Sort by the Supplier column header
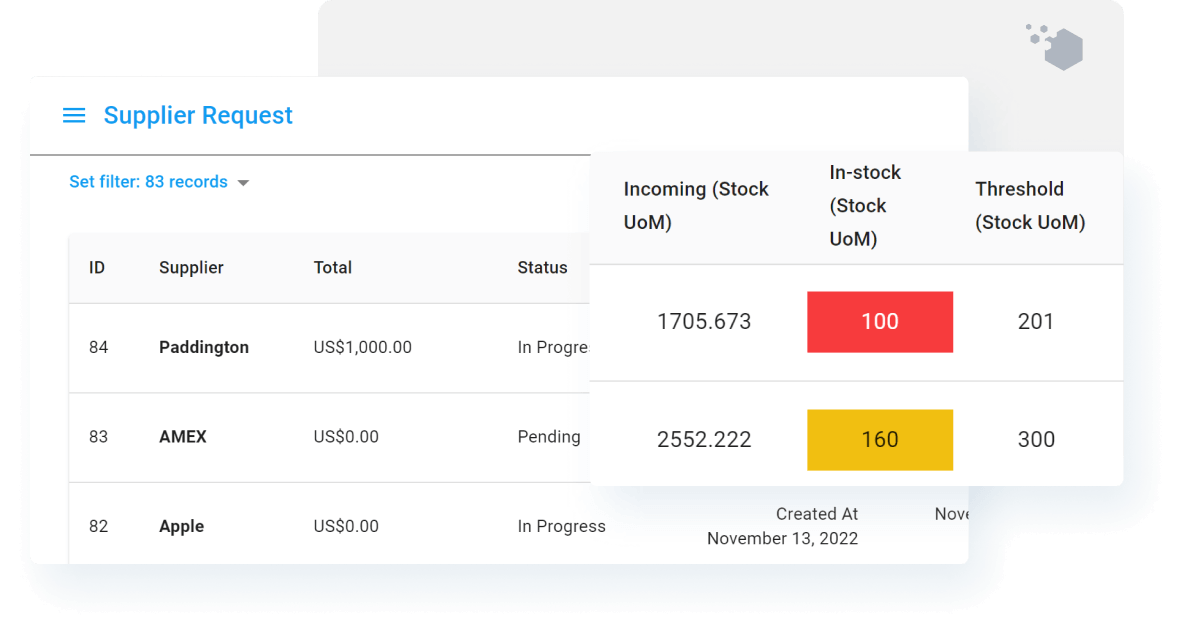The width and height of the screenshot is (1184, 634). point(191,268)
